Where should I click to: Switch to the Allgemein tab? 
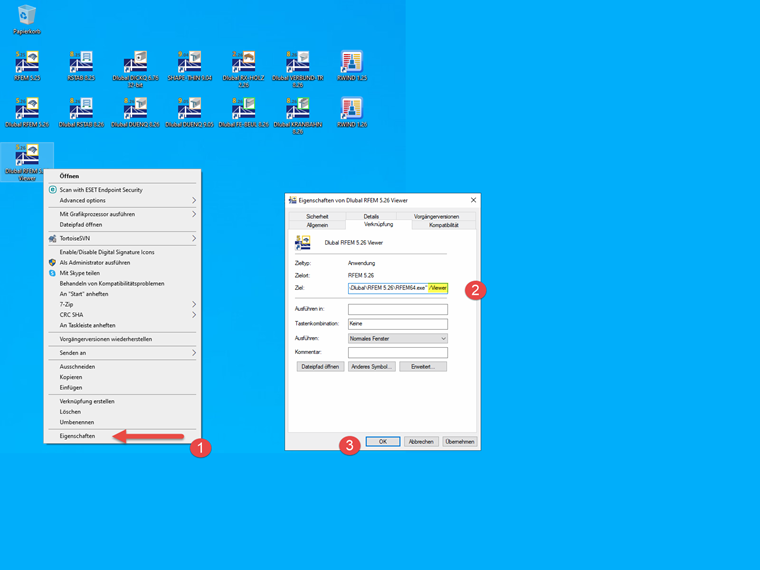click(x=317, y=225)
